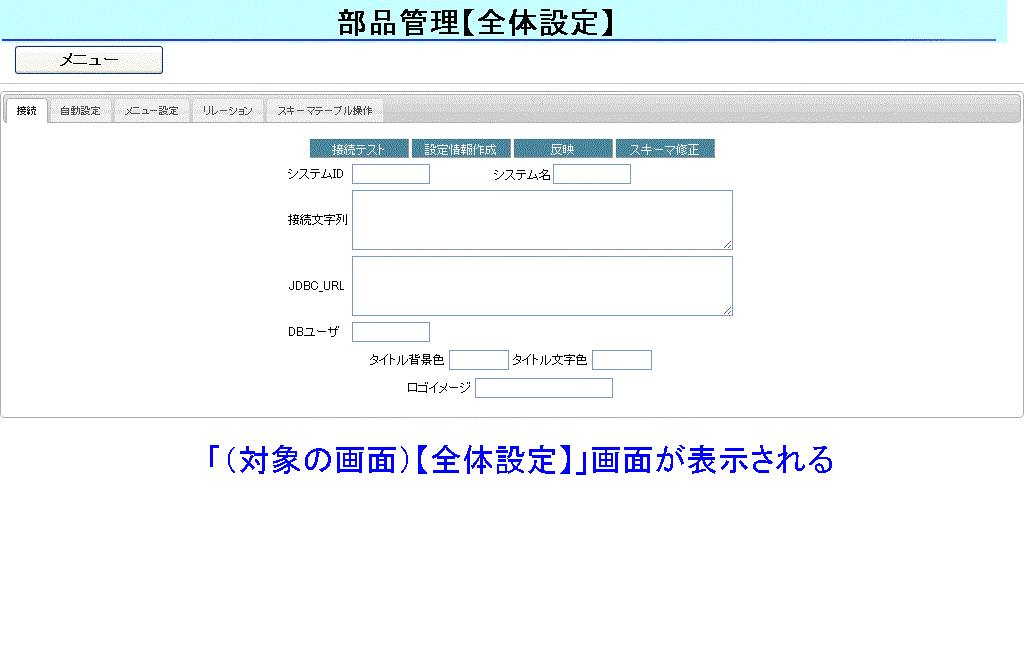
Task: Select the DBユーザ input field
Action: coord(390,332)
